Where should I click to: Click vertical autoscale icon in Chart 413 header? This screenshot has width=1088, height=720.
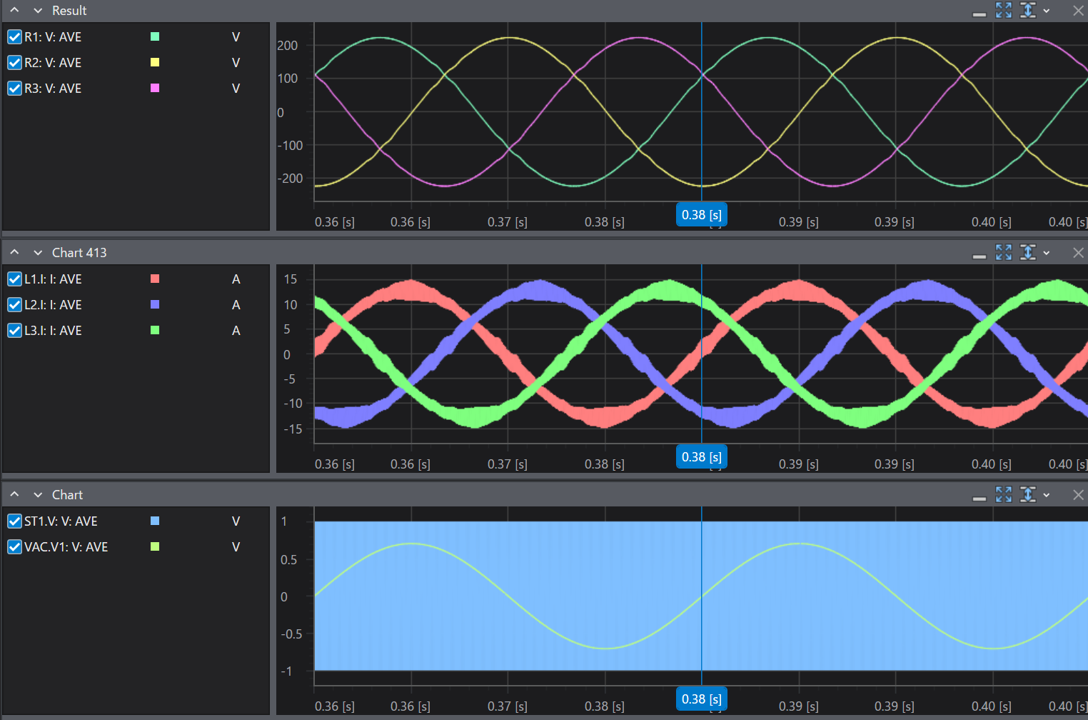[1028, 253]
